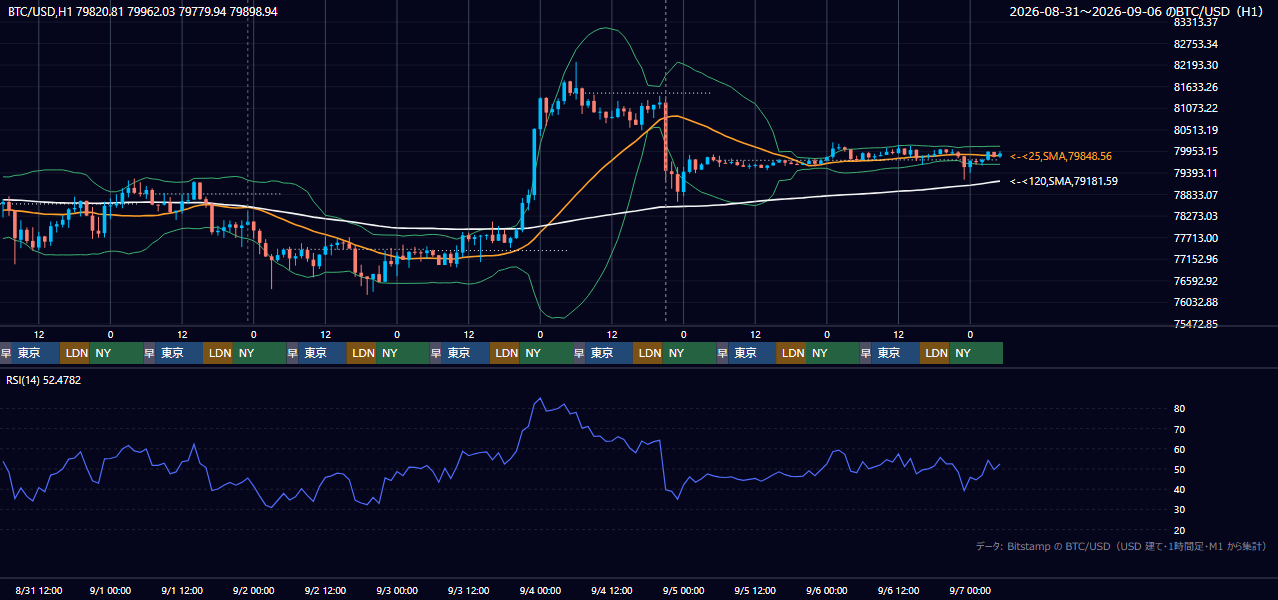Click price axis label 82753.34
Image resolution: width=1278 pixels, height=600 pixels.
[x=1195, y=44]
